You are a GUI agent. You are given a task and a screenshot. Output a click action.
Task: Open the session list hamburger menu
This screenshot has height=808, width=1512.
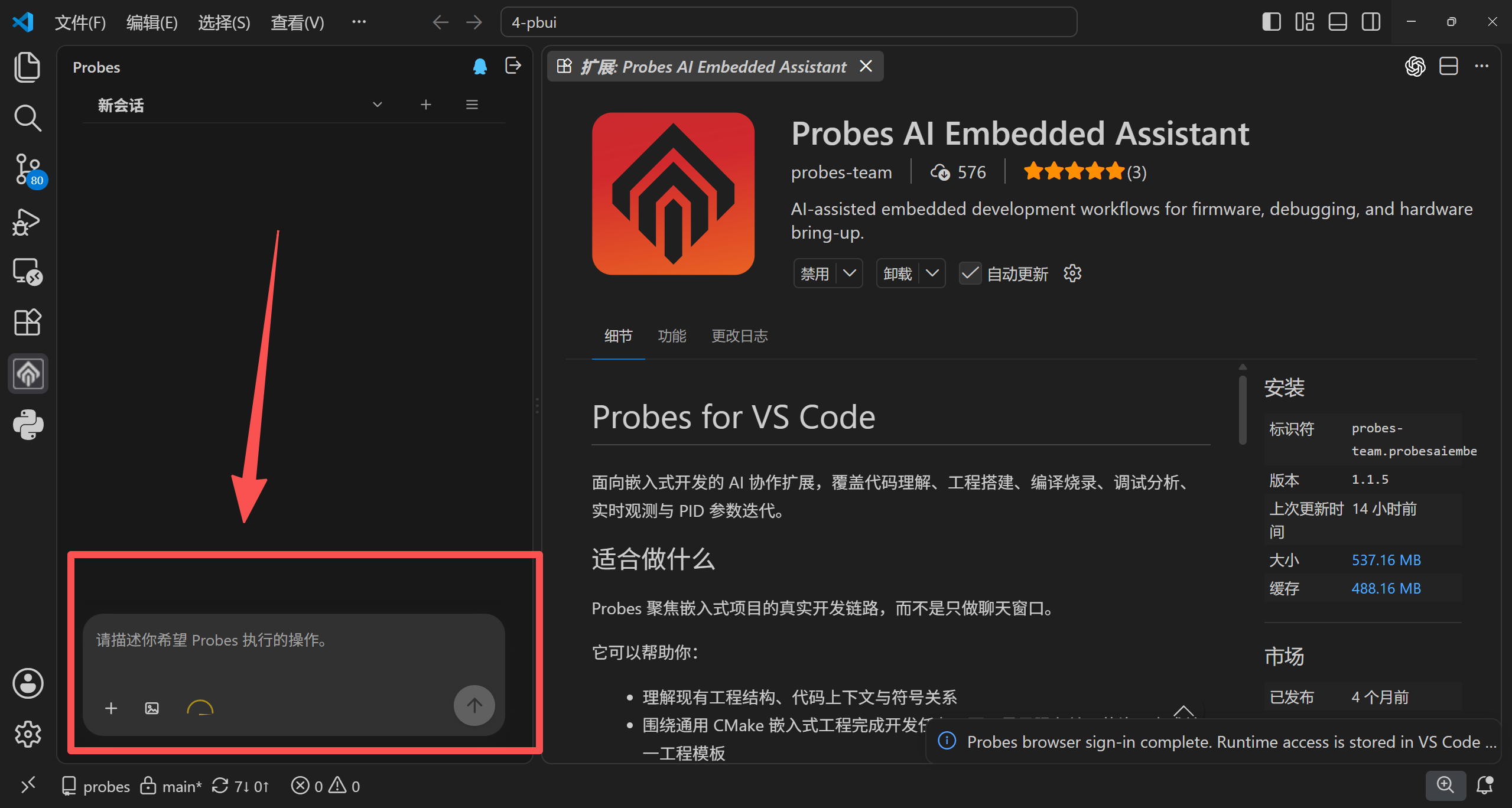point(472,105)
